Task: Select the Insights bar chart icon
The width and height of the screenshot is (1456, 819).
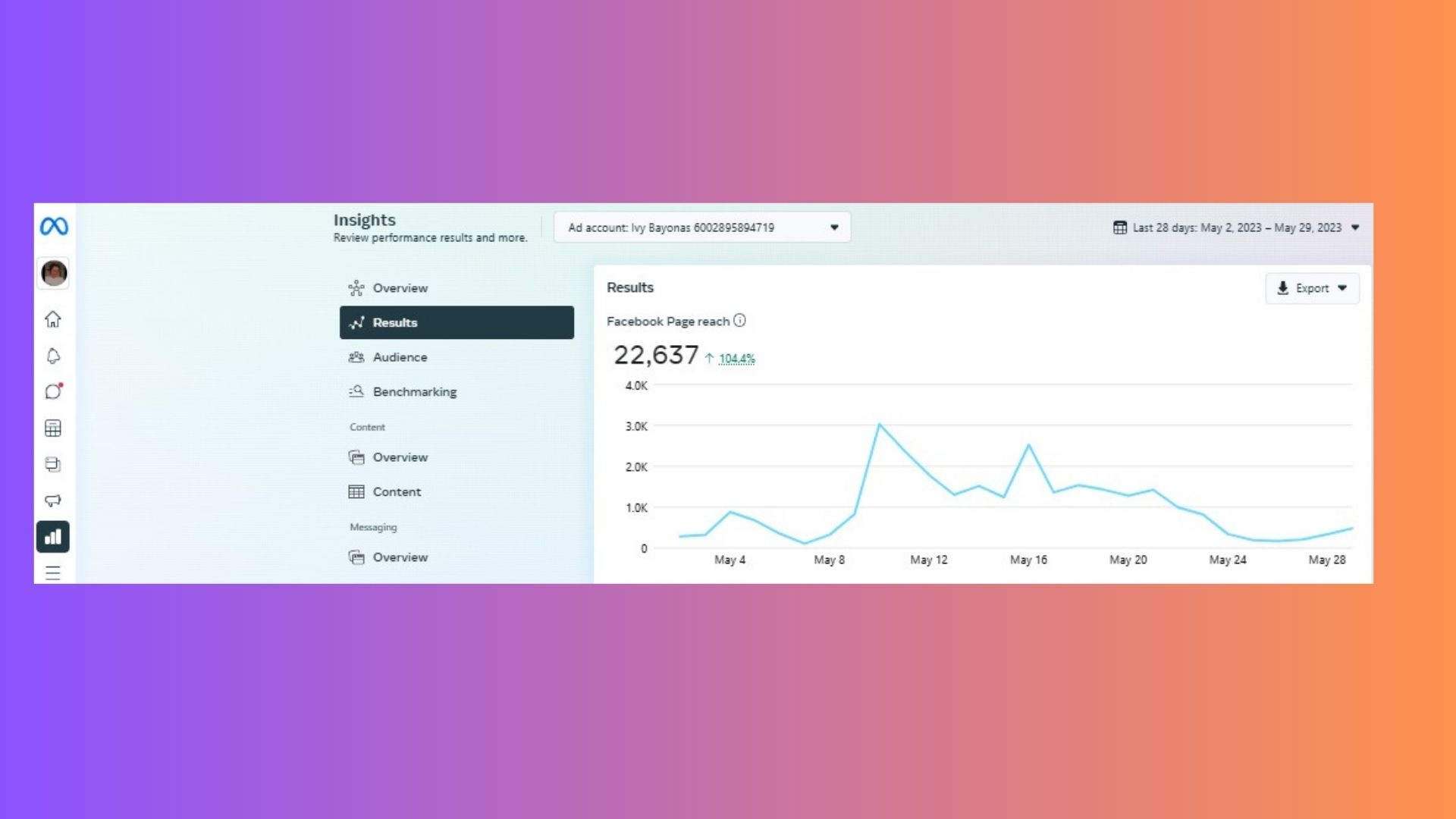Action: pos(53,537)
